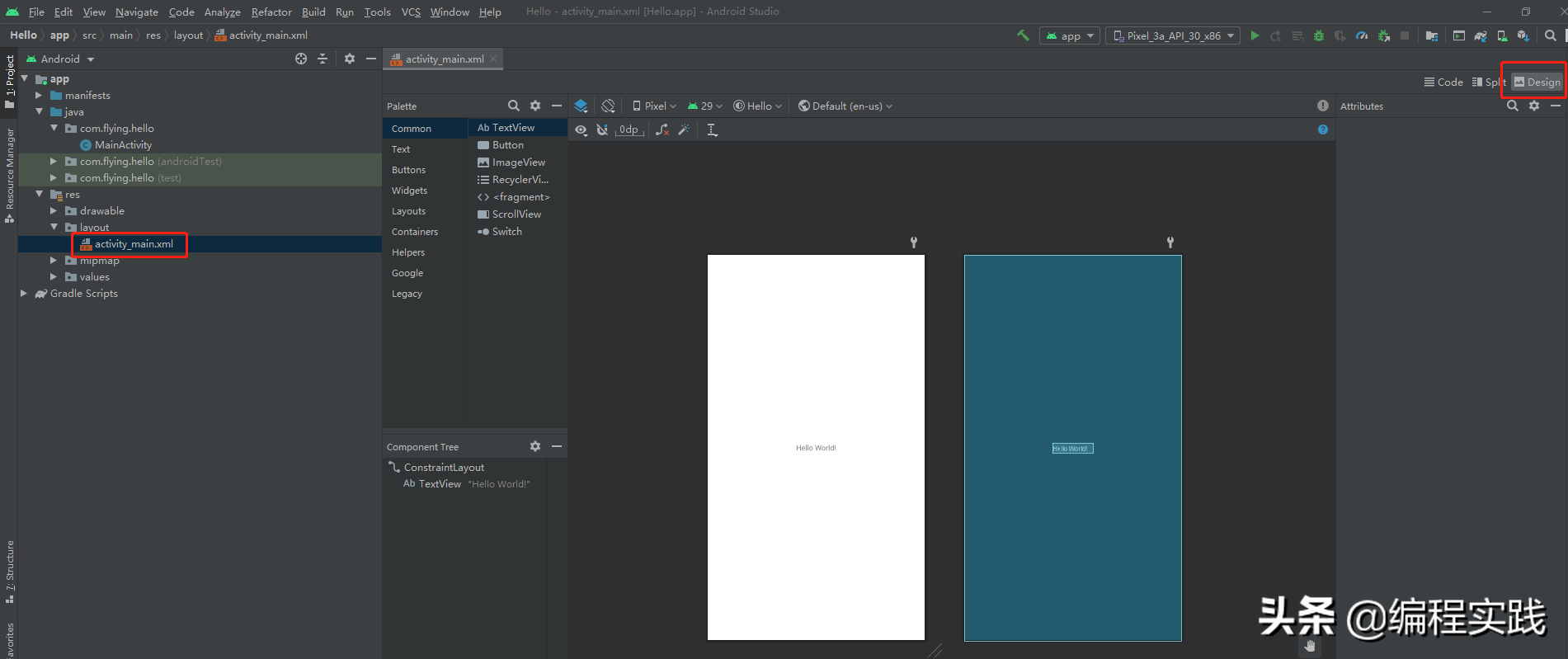Image resolution: width=1568 pixels, height=659 pixels.
Task: Attach debugger to Android process icon
Action: (1384, 35)
